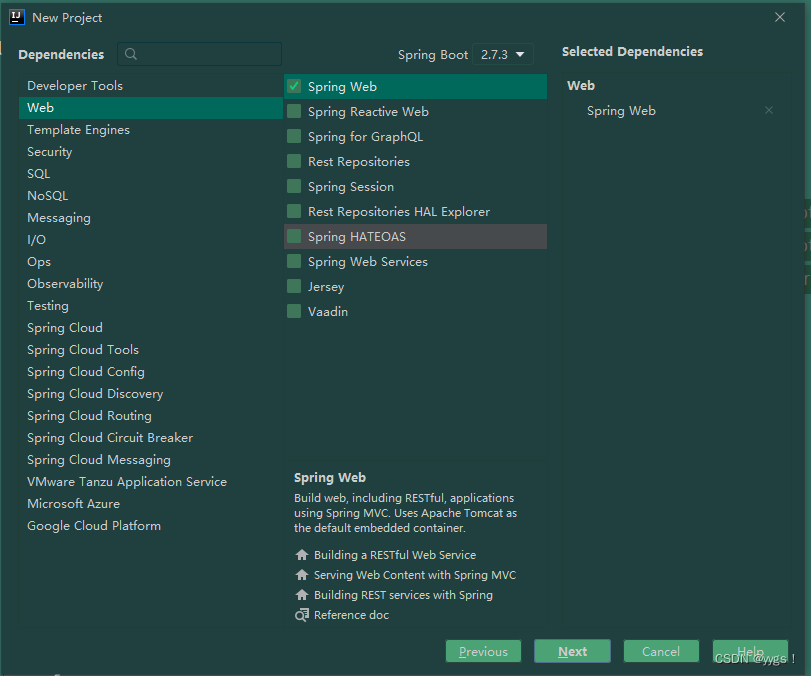811x676 pixels.
Task: Open the Spring Boot version dropdown
Action: [503, 54]
